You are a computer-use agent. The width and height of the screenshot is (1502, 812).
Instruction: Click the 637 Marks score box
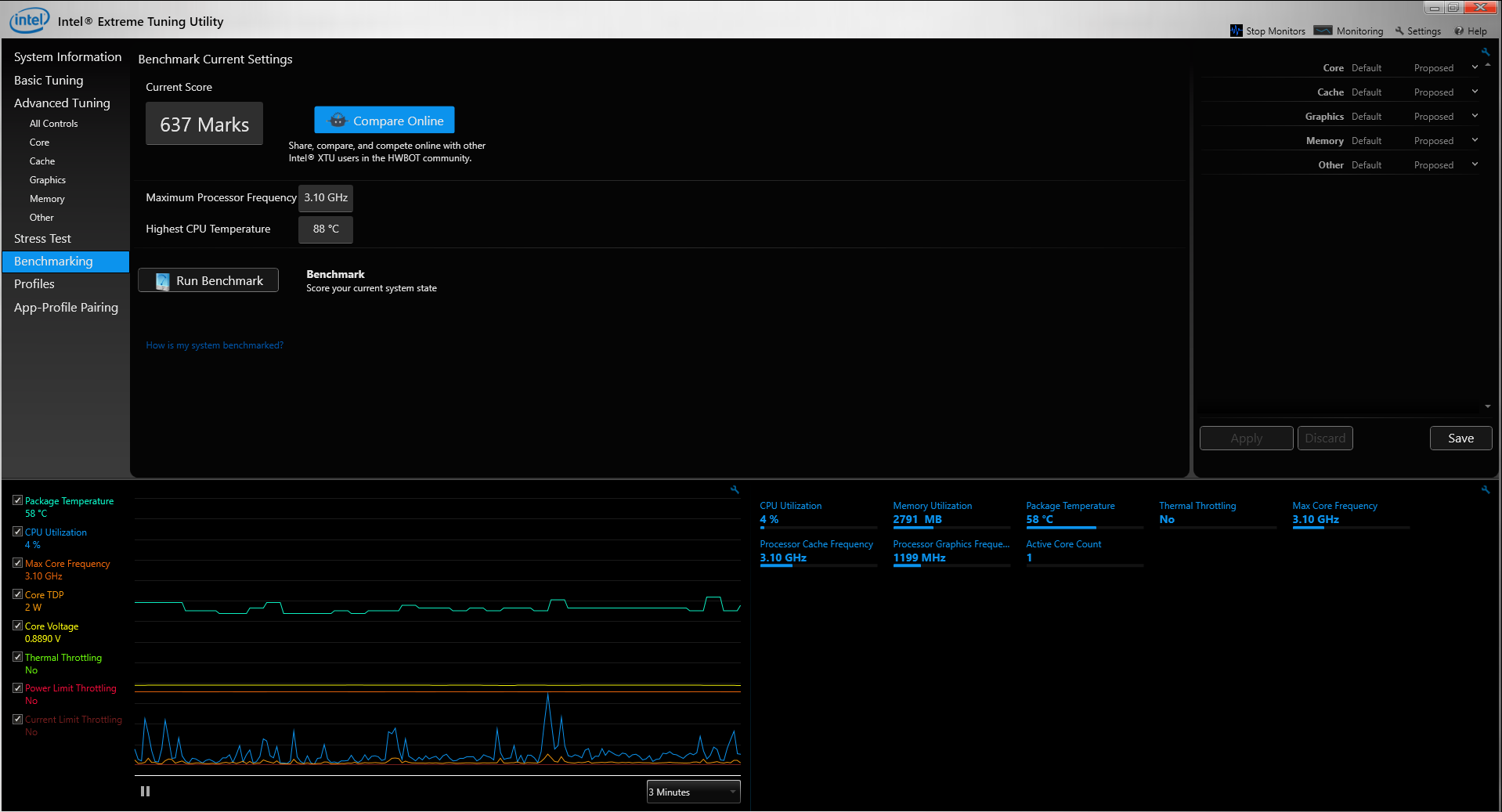point(204,124)
